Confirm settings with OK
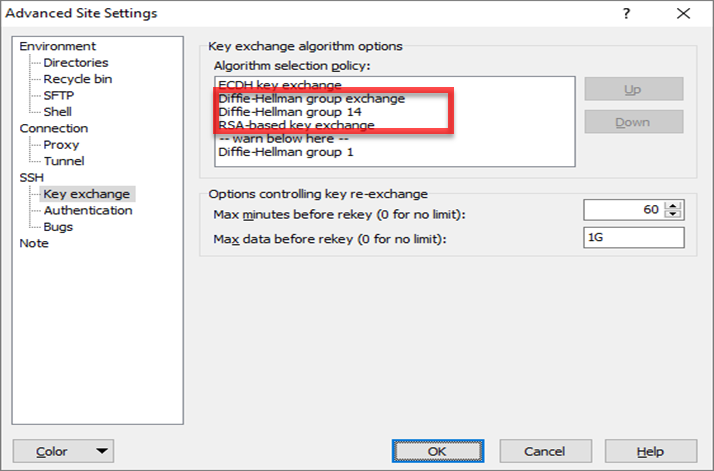Image resolution: width=714 pixels, height=471 pixels. pos(438,451)
